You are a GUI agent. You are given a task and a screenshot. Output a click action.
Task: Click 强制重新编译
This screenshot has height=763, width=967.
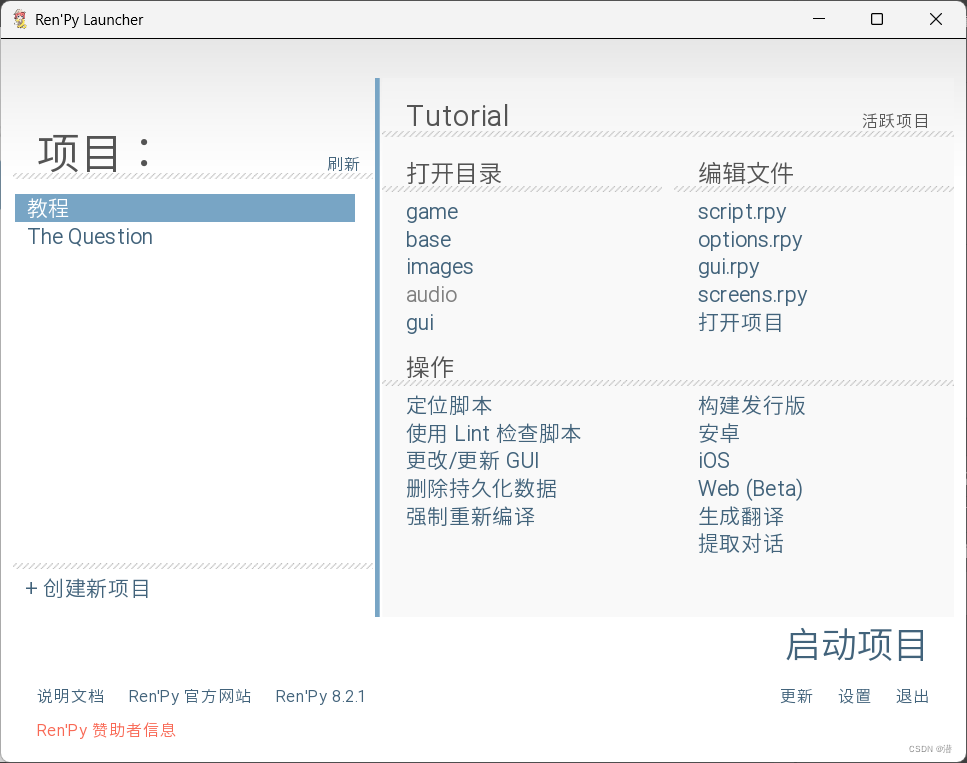[471, 516]
